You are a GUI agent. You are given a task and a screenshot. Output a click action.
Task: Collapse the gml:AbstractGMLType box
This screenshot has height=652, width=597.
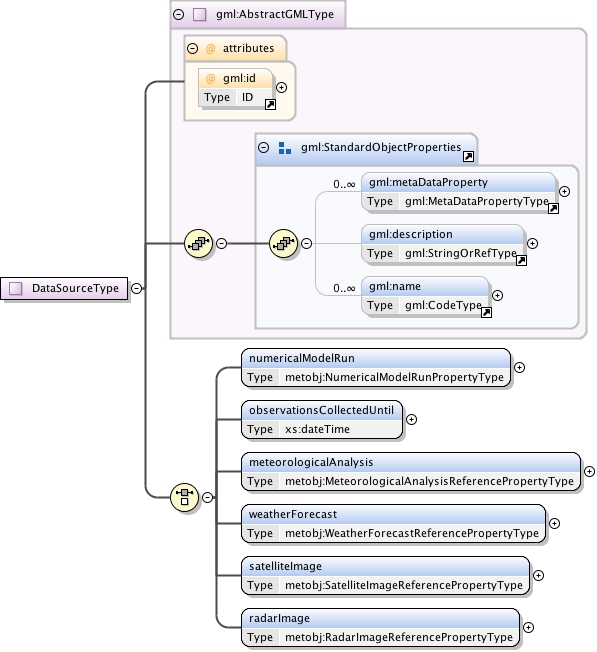tap(178, 15)
